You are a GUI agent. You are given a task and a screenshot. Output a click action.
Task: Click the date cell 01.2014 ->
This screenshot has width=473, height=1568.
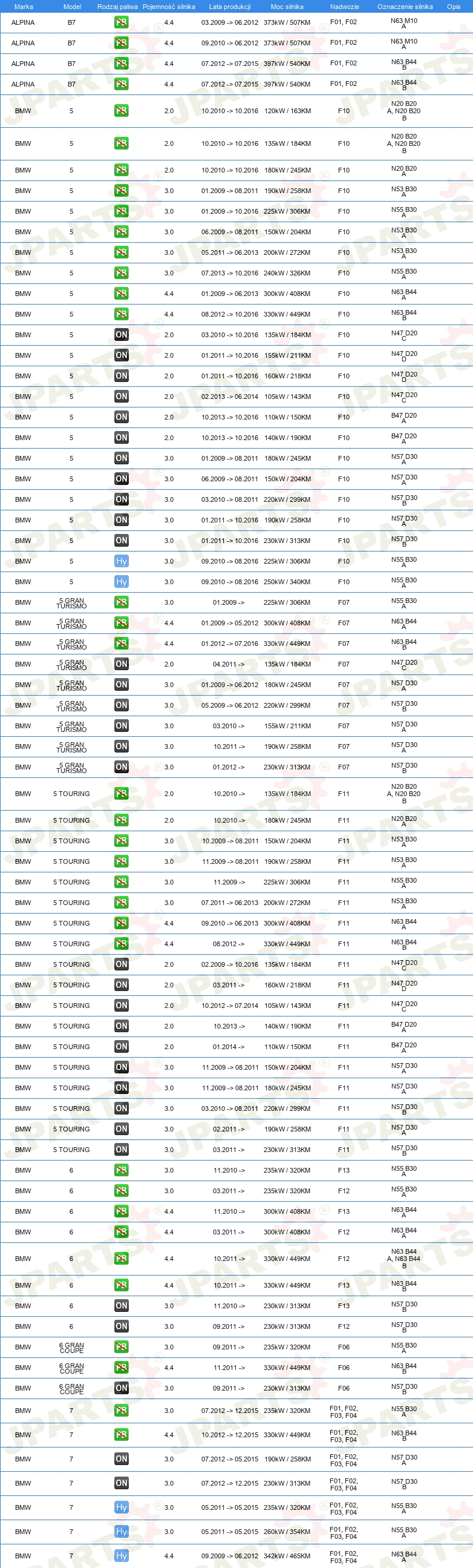coord(229,1047)
